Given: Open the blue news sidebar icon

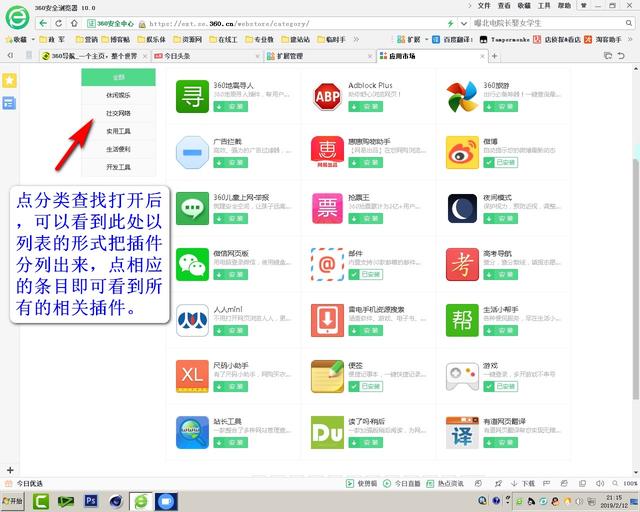Looking at the screenshot, I should click(x=9, y=103).
